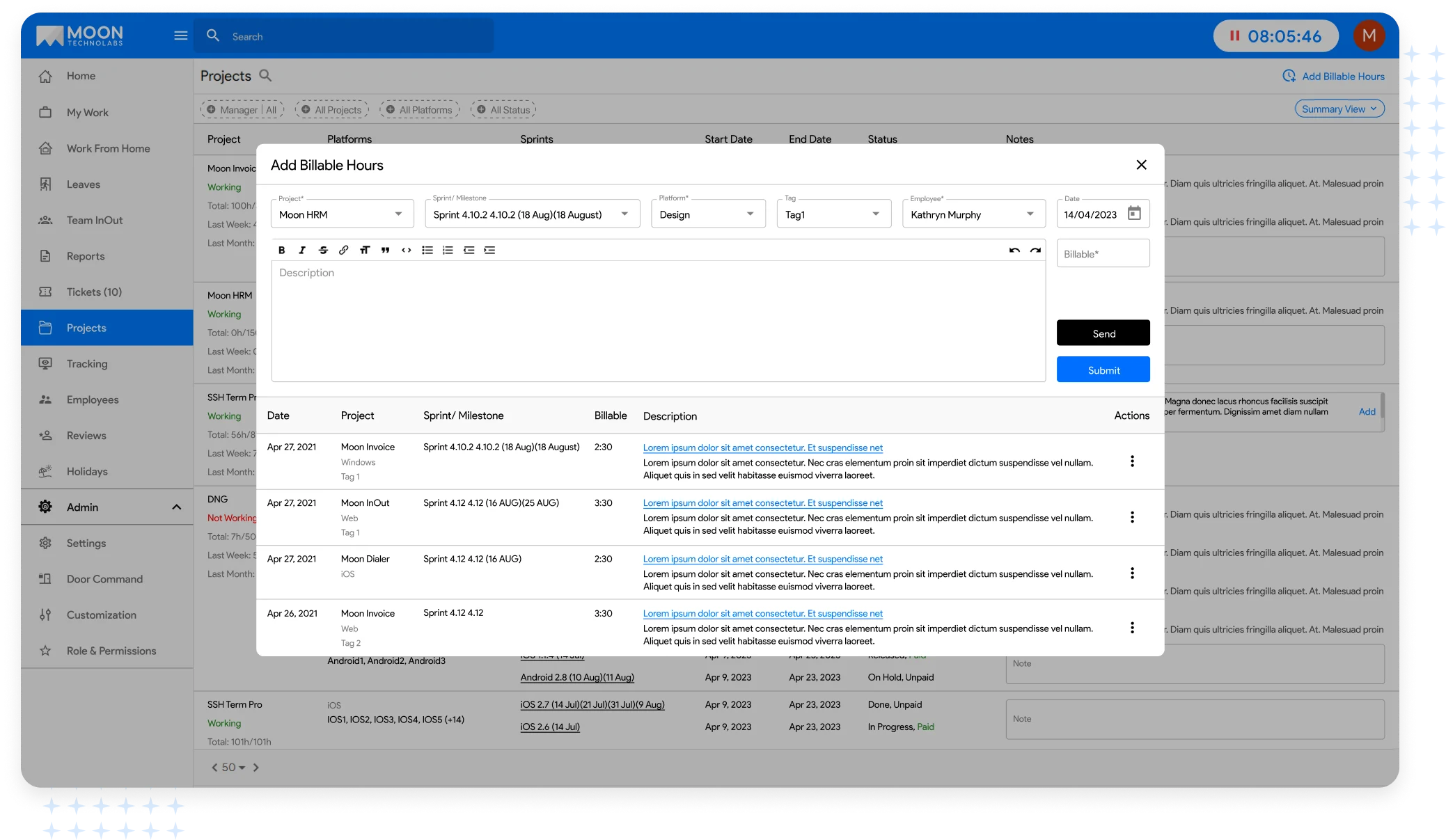The image size is (1446, 840).
Task: Close the Add Billable Hours dialog
Action: (1142, 165)
